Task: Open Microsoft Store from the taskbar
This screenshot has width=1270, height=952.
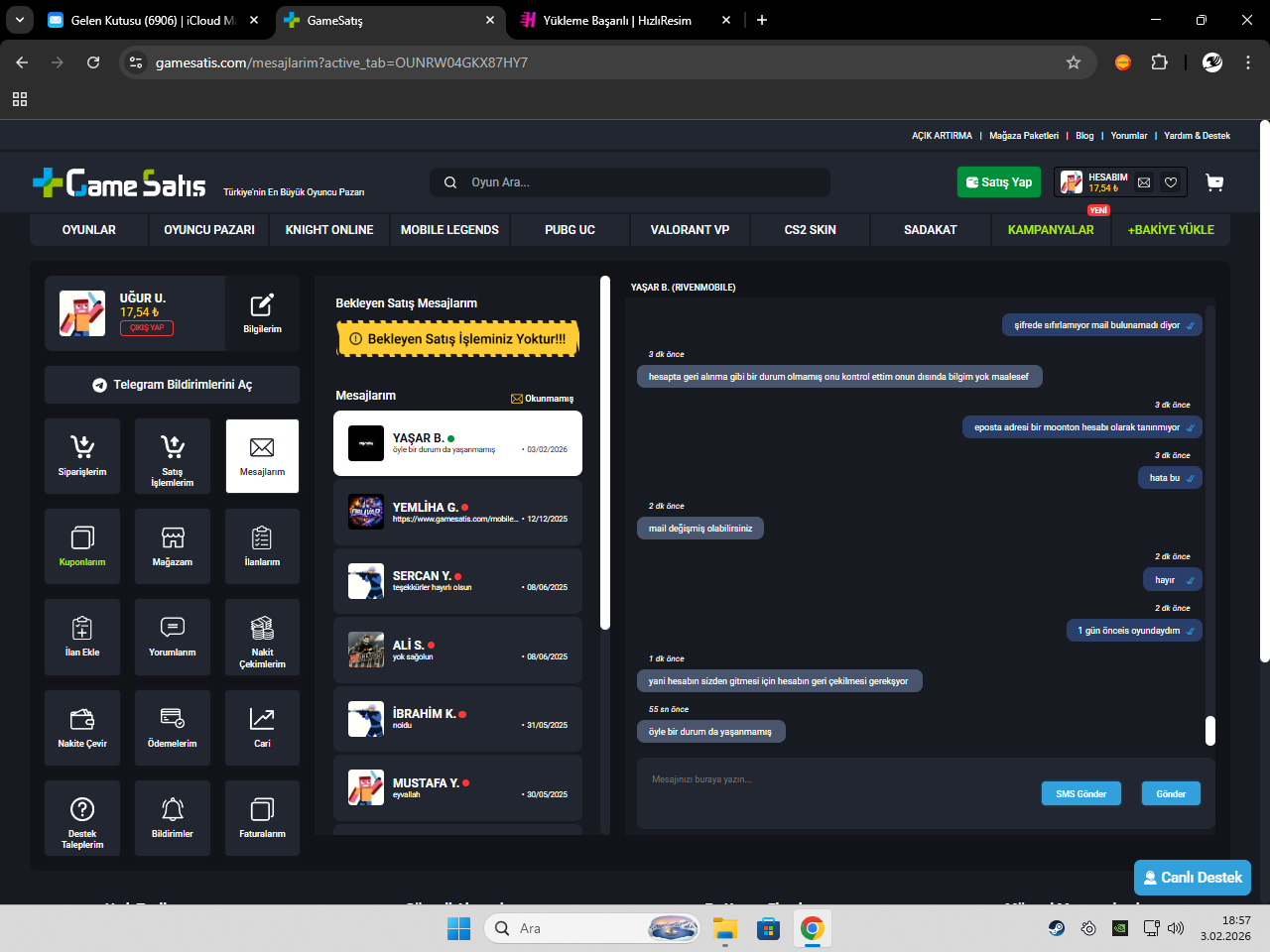Action: point(768,928)
